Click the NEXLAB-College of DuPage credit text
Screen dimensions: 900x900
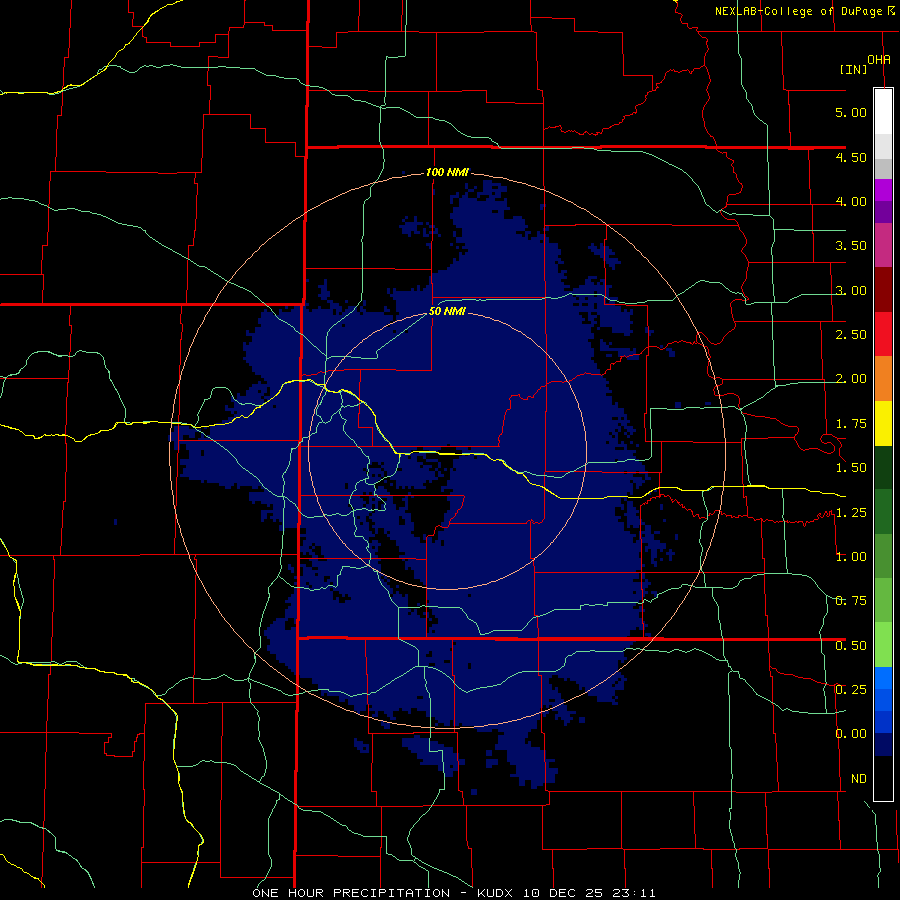click(x=798, y=11)
